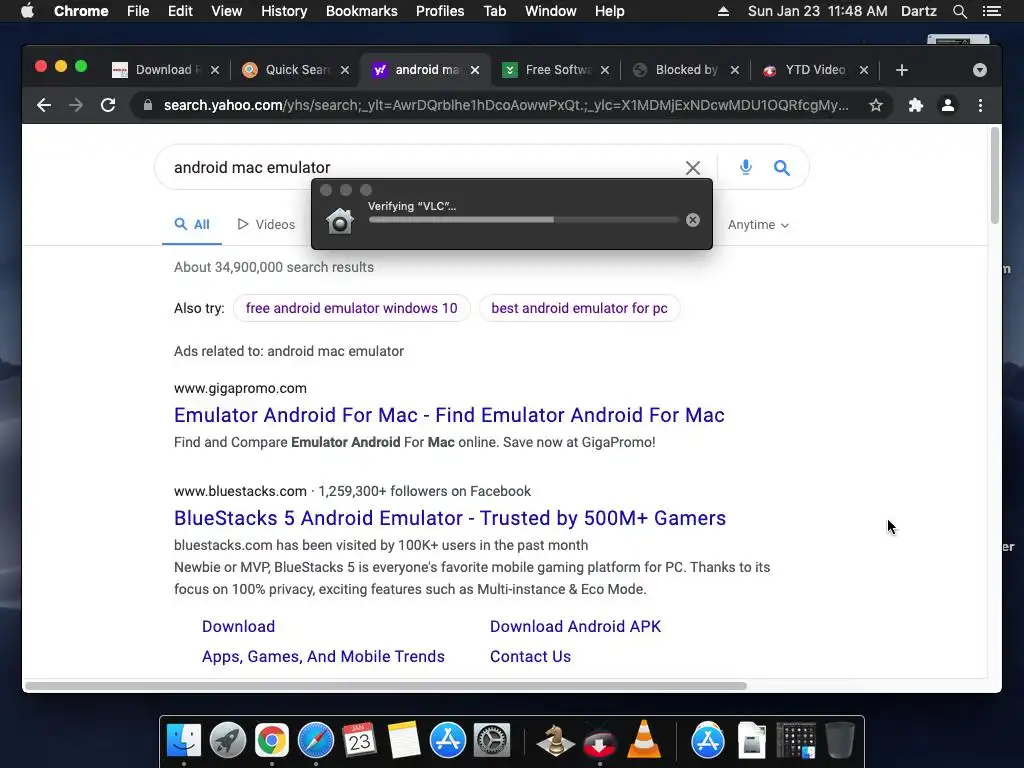Switch to the Download tab
Screen dimensions: 1024x768
pyautogui.click(x=165, y=70)
